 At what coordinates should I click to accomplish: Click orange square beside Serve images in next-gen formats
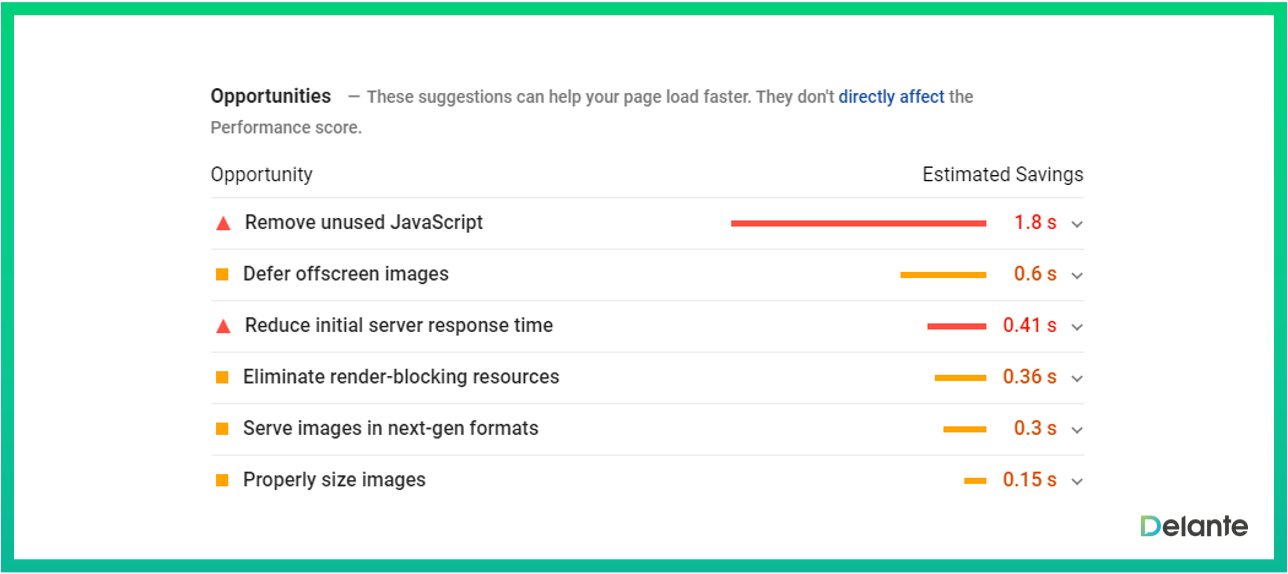[x=222, y=429]
